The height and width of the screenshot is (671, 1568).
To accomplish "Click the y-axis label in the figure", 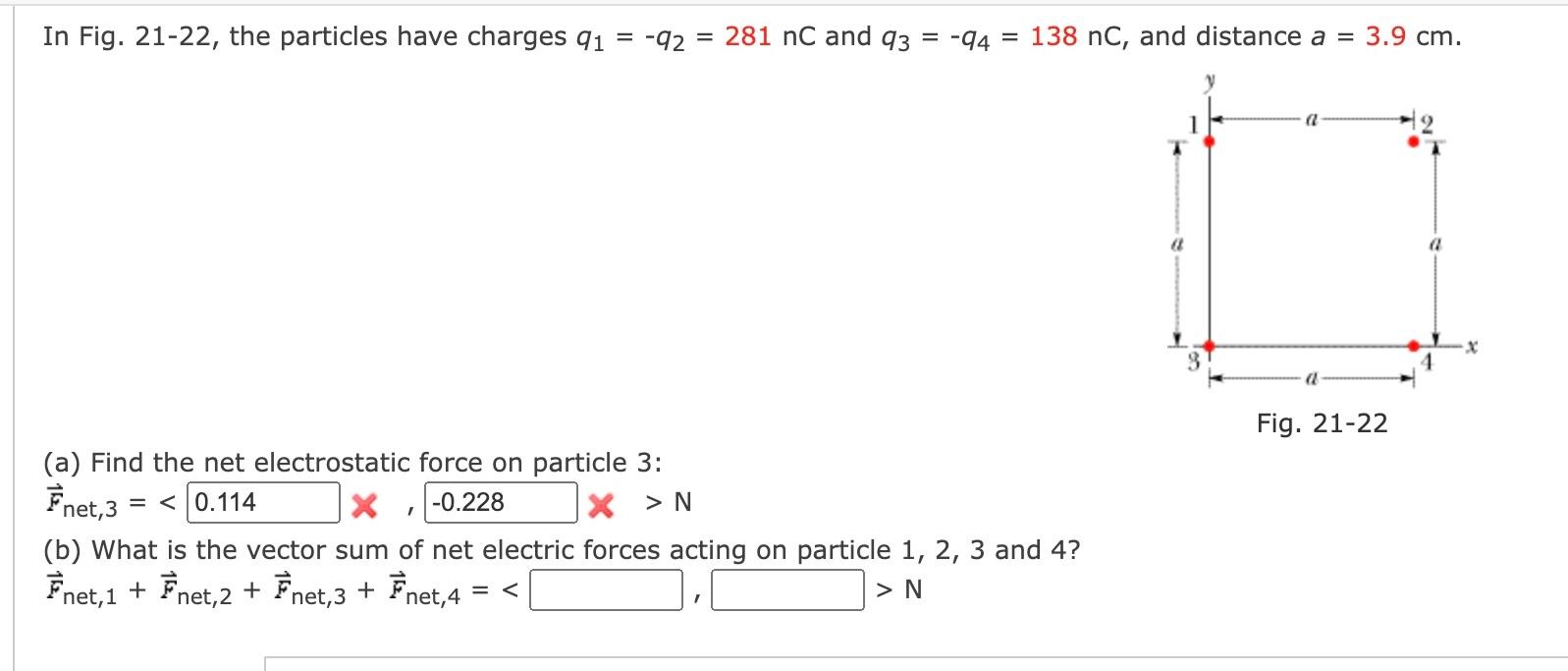I will 1209,81.
